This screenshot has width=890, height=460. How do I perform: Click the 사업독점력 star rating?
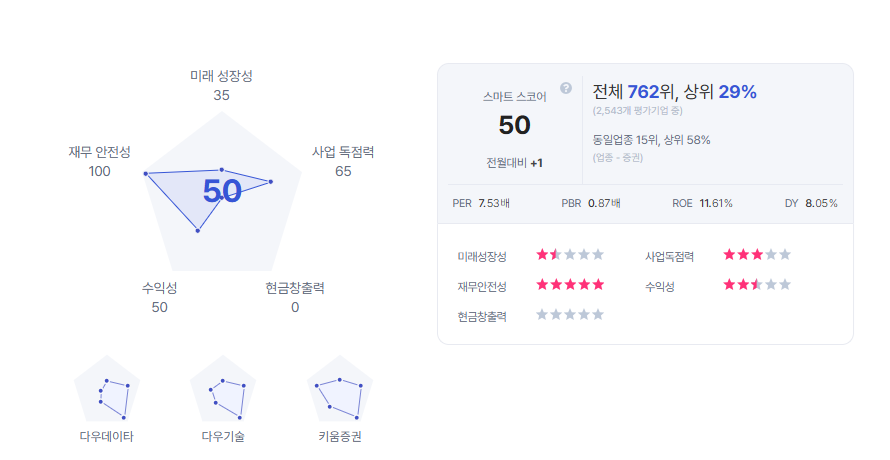pyautogui.click(x=757, y=255)
